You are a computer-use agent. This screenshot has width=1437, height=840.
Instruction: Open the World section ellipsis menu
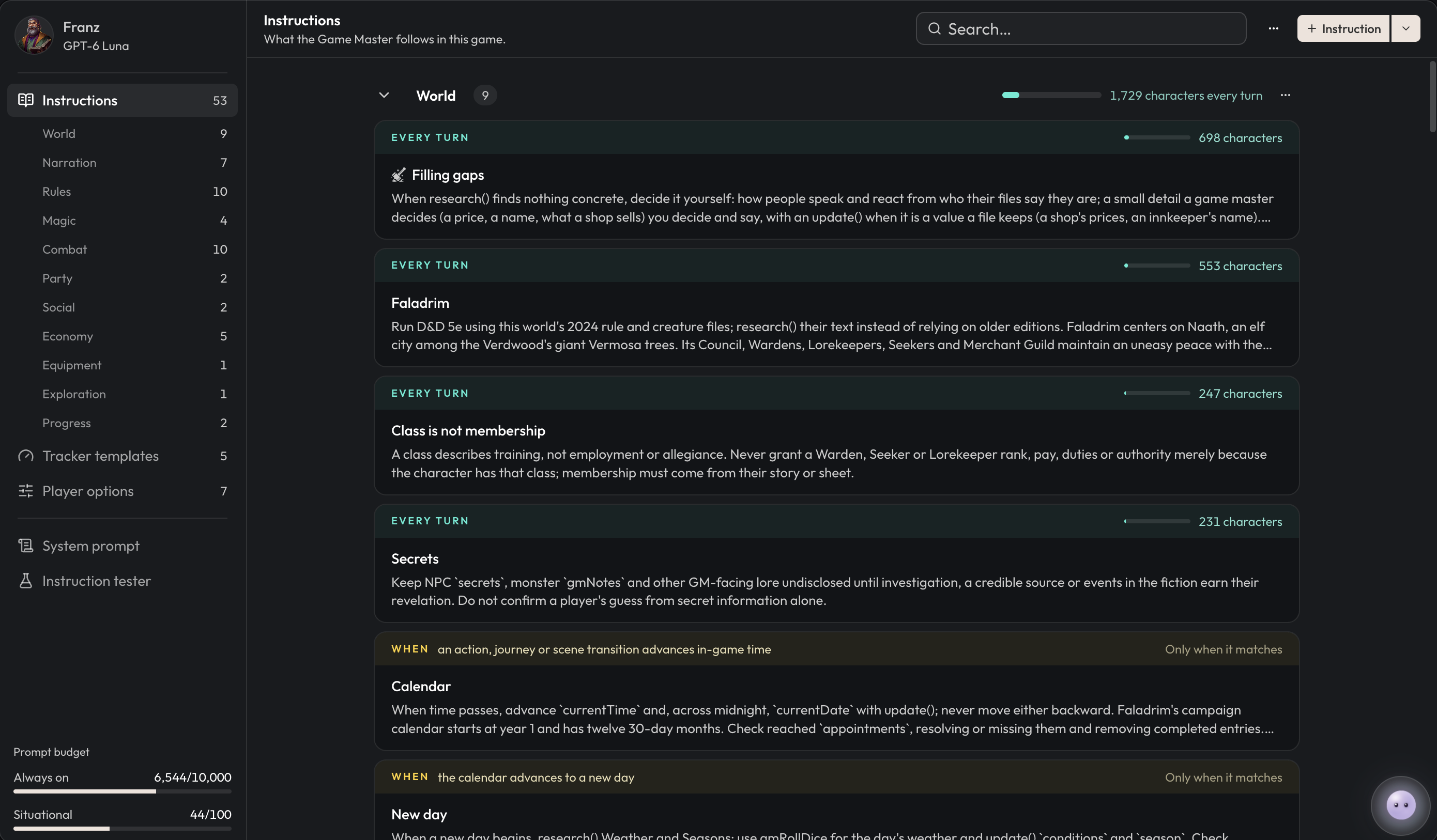pyautogui.click(x=1286, y=95)
